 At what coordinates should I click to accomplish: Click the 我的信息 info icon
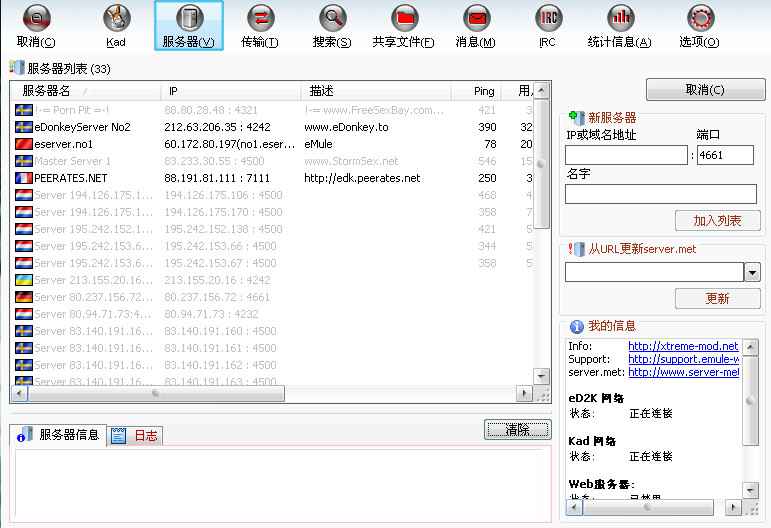click(x=576, y=326)
